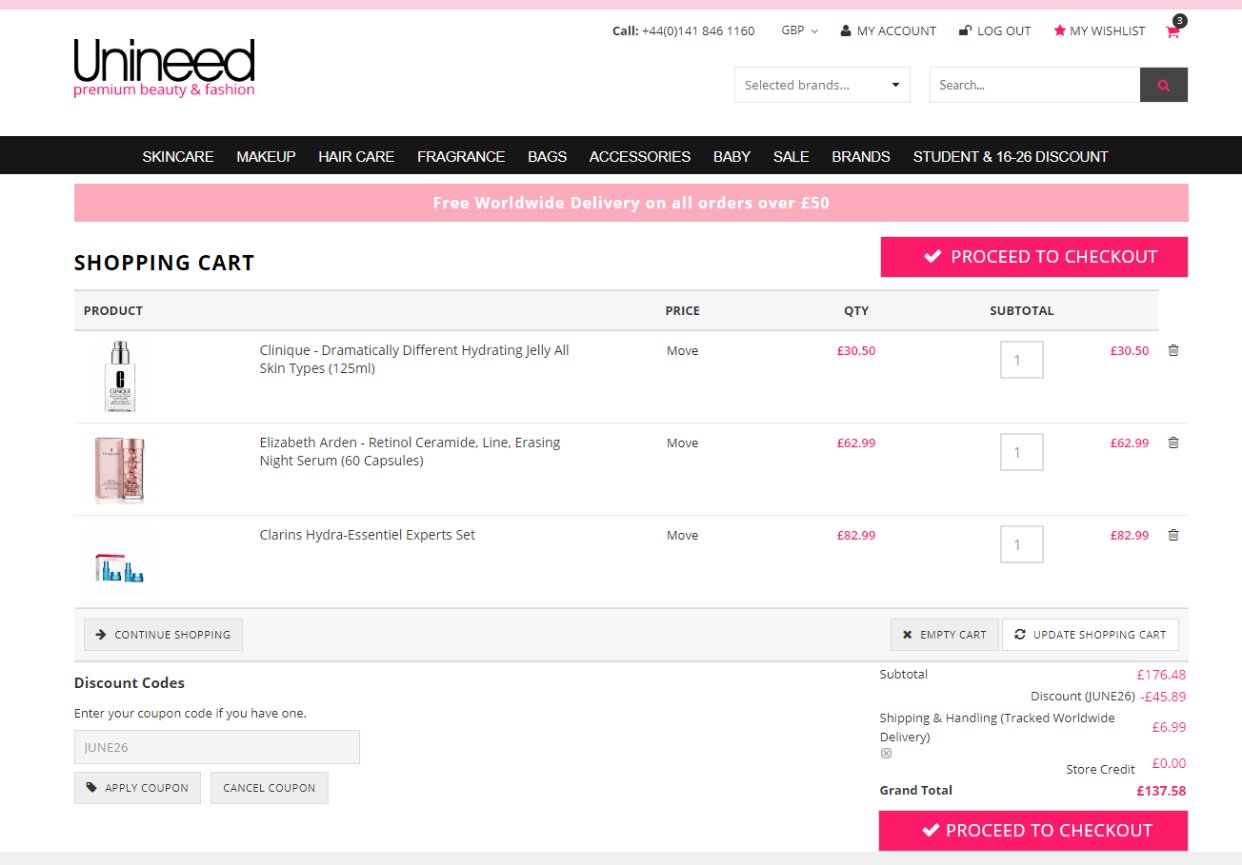Open Clinique Dramatically Different Hydrating Jelly link

tap(414, 359)
